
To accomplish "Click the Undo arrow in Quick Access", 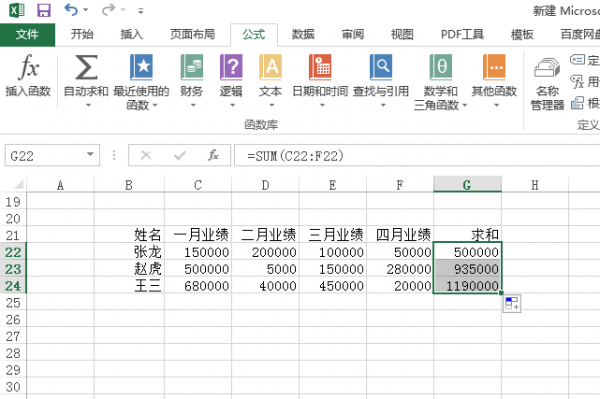I will [71, 9].
